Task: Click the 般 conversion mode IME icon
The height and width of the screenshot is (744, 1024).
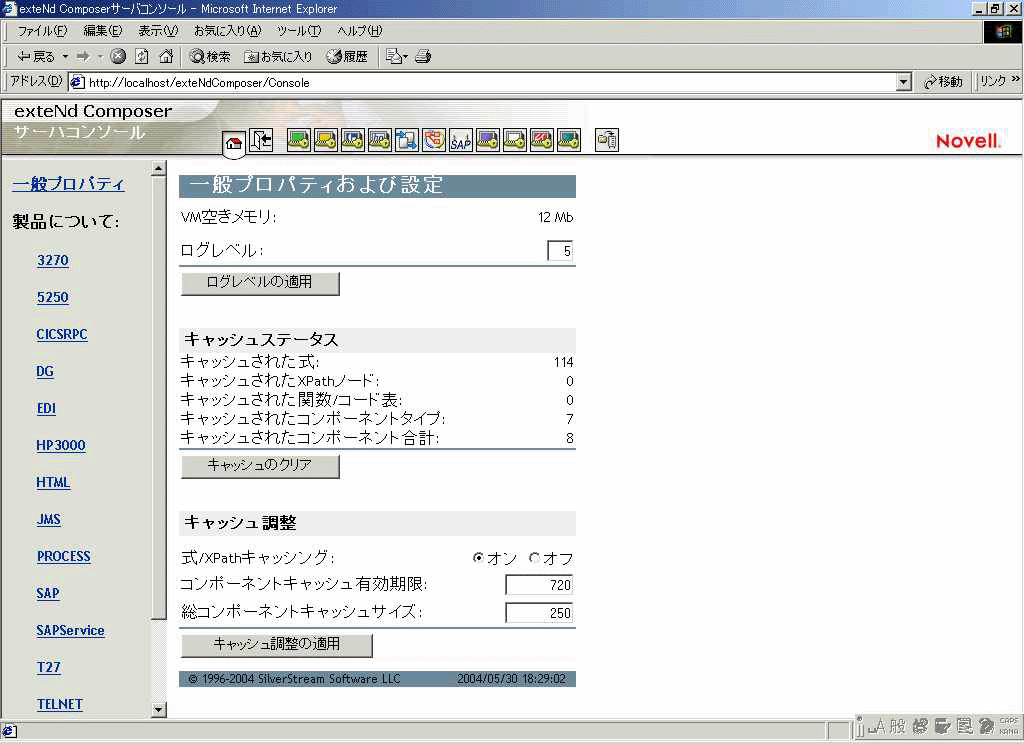Action: [x=898, y=726]
